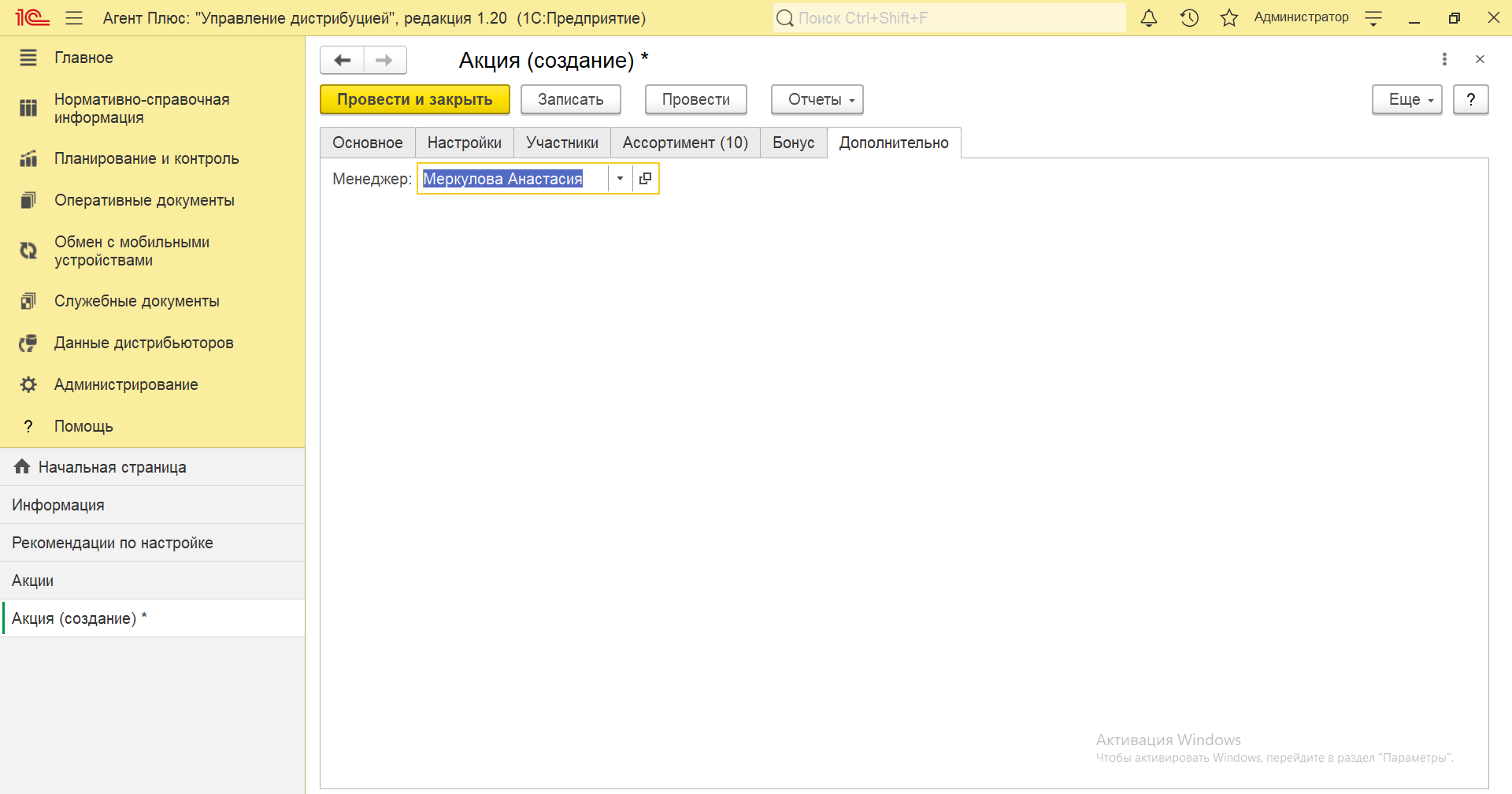
Task: Click Оперативные документы section icon
Action: pos(28,200)
